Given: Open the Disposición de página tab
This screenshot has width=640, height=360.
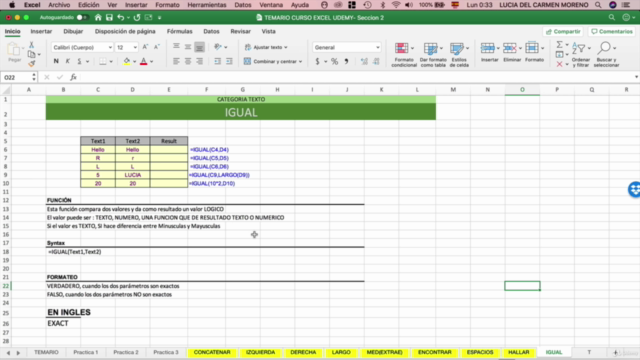Looking at the screenshot, I should click(125, 31).
